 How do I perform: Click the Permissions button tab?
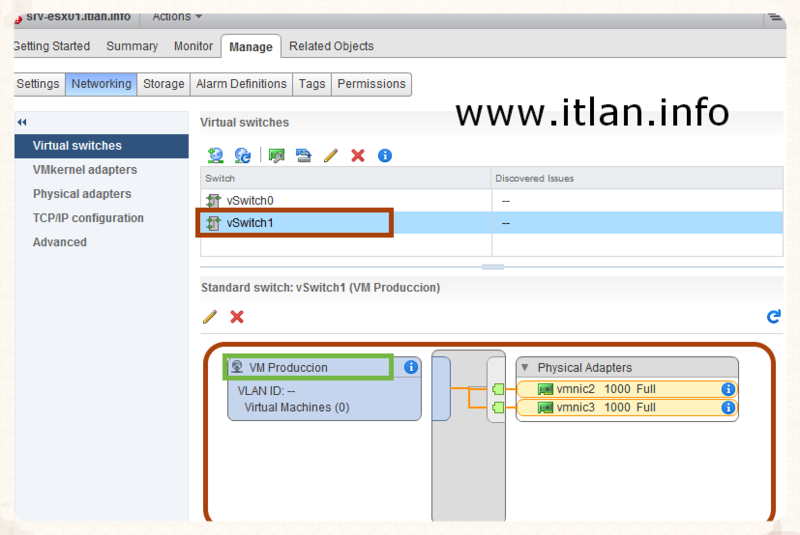tap(371, 84)
